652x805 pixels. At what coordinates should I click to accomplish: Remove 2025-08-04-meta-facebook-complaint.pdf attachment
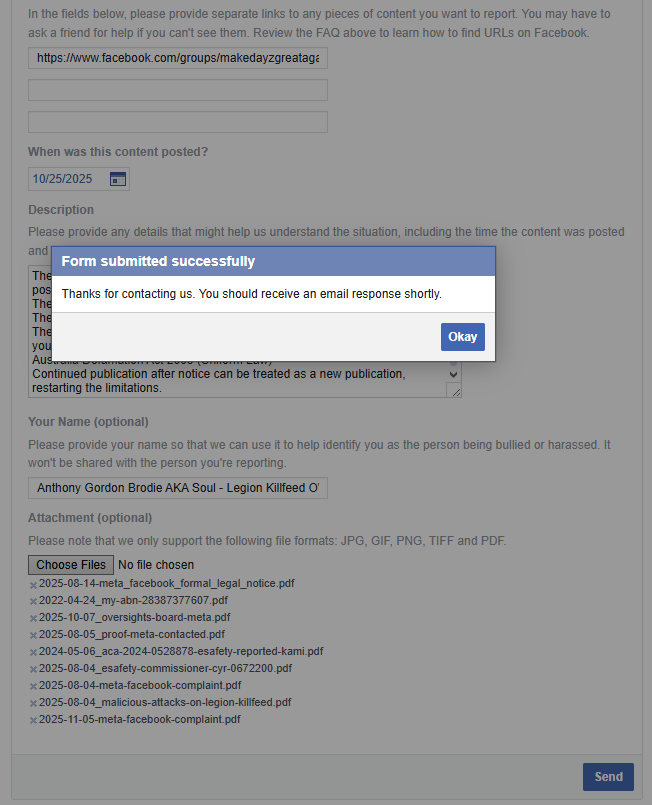[x=33, y=686]
